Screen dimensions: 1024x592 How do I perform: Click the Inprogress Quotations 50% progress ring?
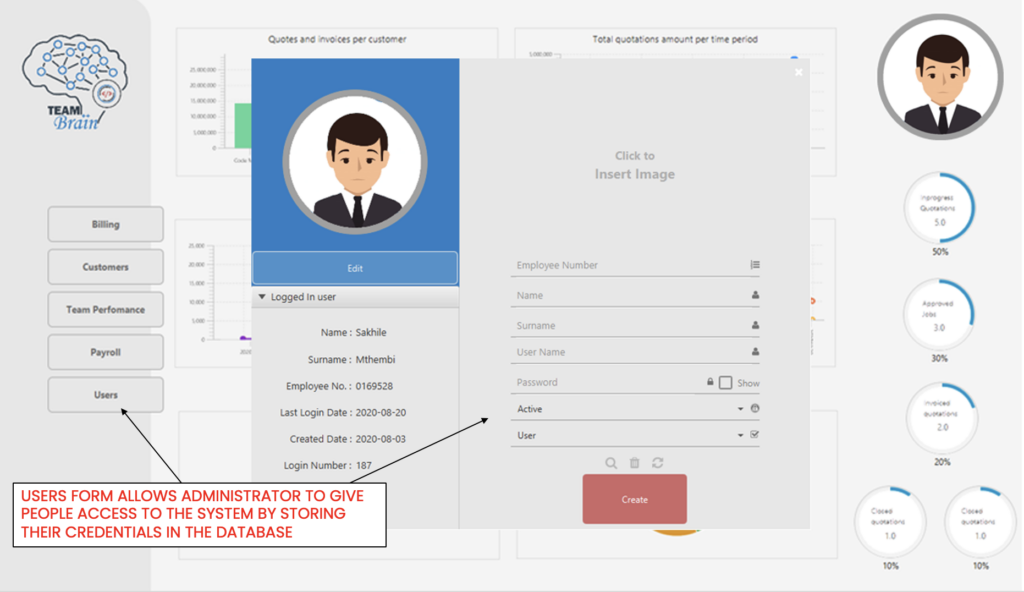pyautogui.click(x=939, y=208)
